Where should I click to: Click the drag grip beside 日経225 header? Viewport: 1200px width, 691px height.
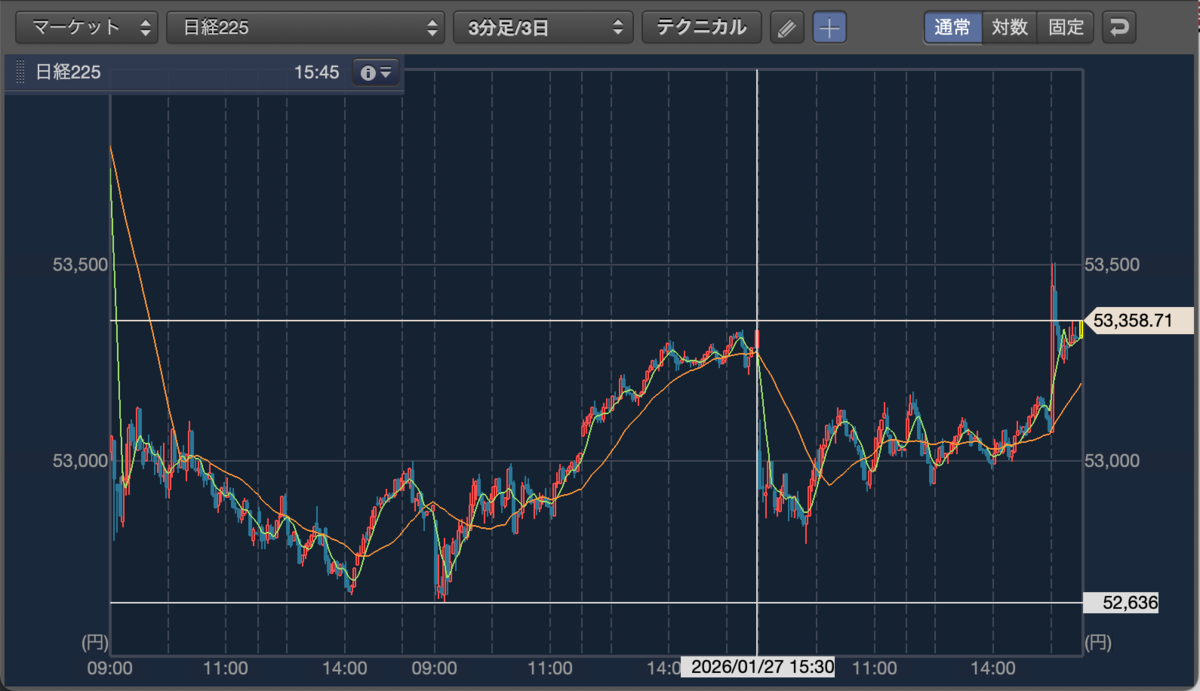tap(20, 73)
